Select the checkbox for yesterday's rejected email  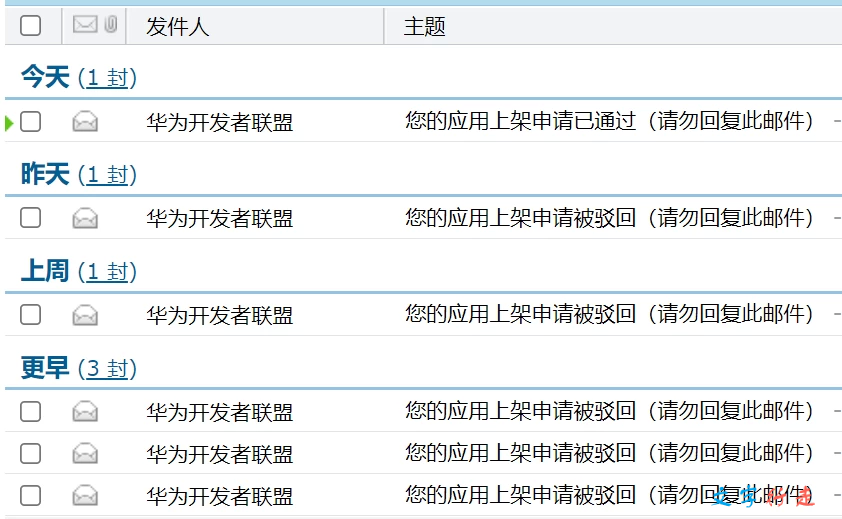tap(31, 218)
